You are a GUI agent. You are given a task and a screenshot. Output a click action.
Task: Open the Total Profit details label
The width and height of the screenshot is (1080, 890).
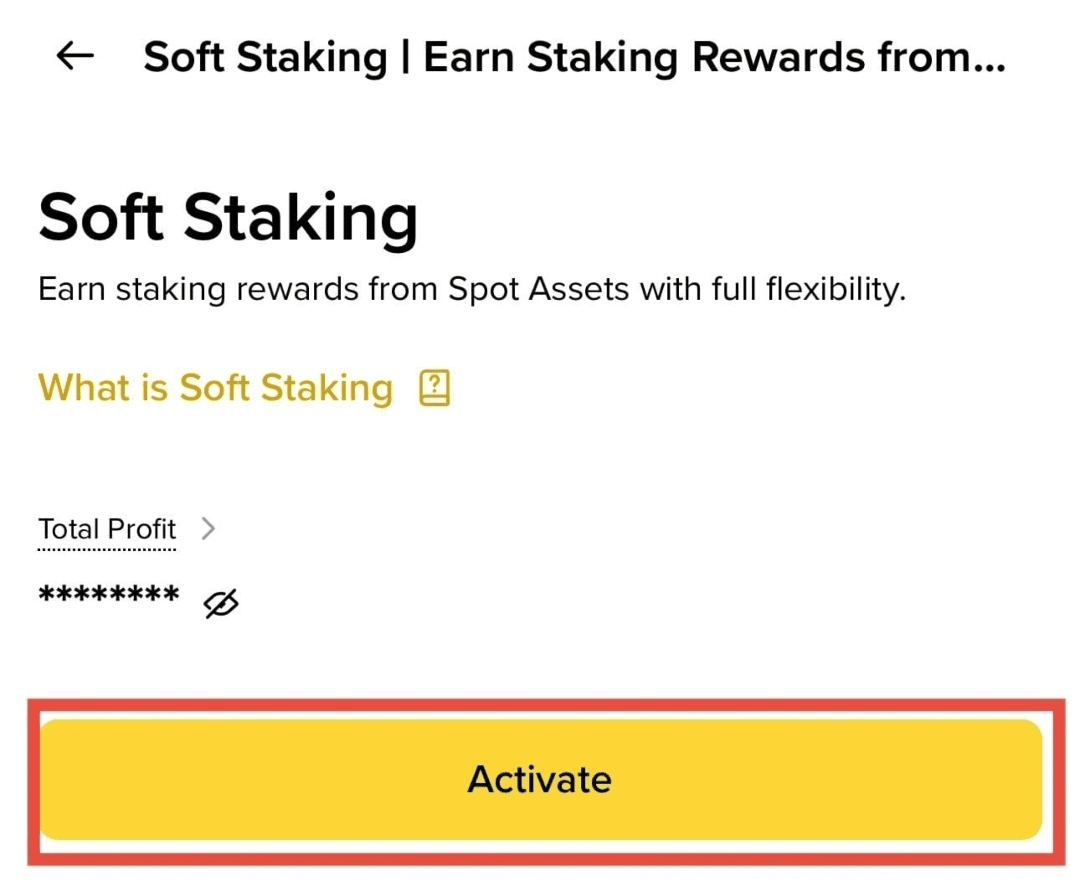pos(107,529)
